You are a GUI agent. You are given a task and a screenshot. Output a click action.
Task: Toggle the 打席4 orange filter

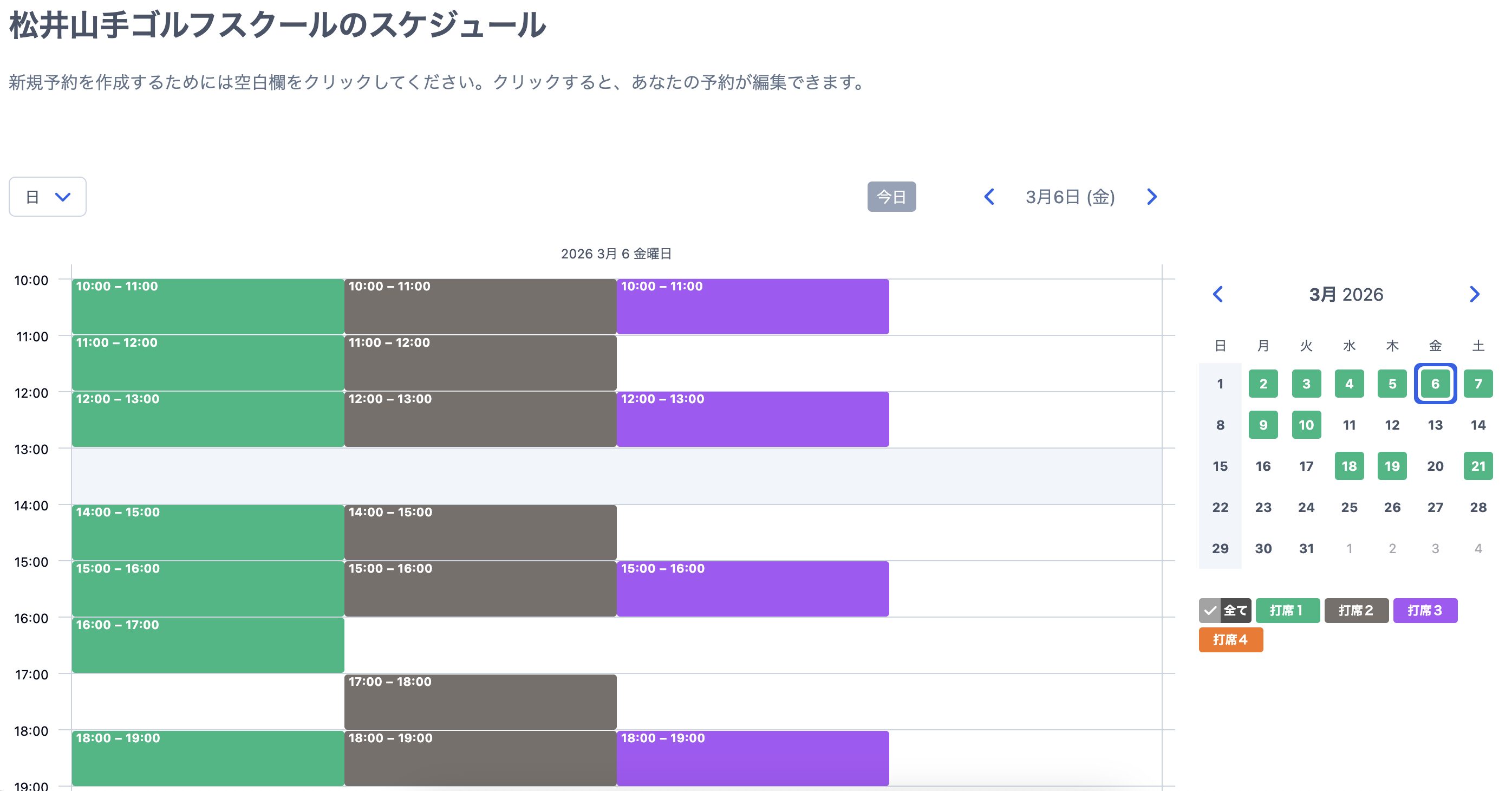point(1230,639)
